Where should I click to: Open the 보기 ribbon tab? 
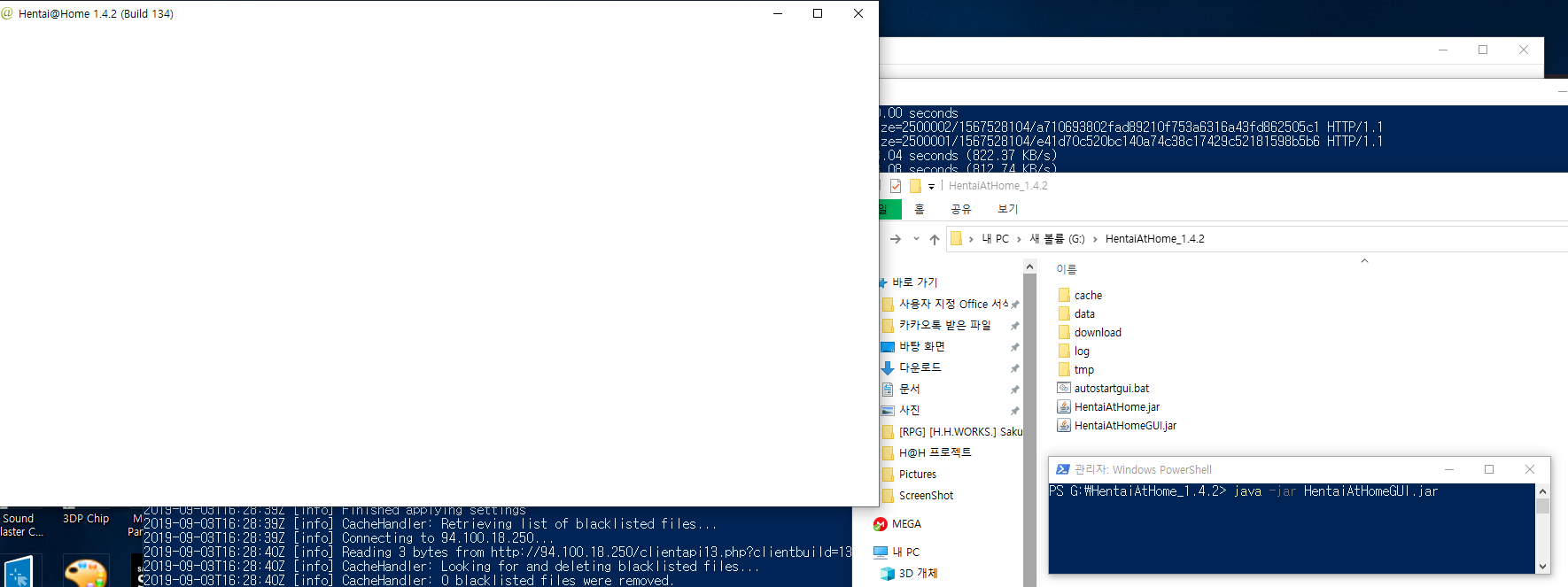1008,209
